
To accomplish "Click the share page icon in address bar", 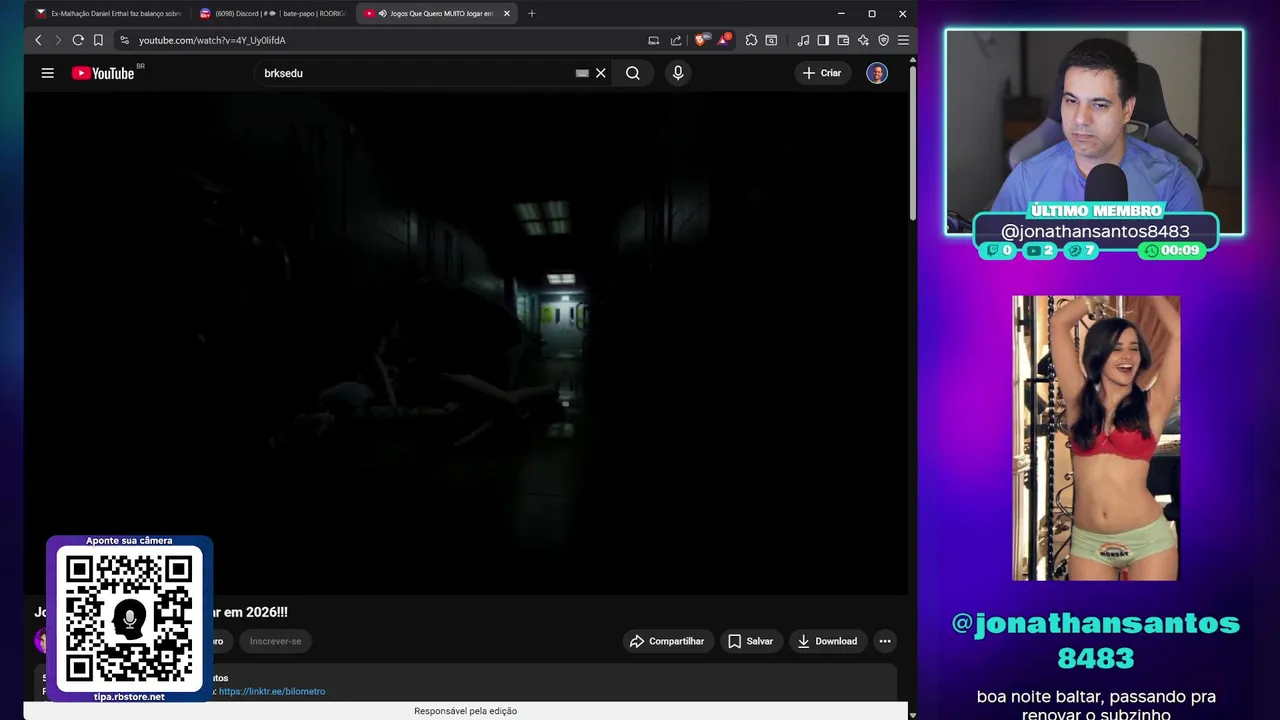I will click(x=676, y=40).
